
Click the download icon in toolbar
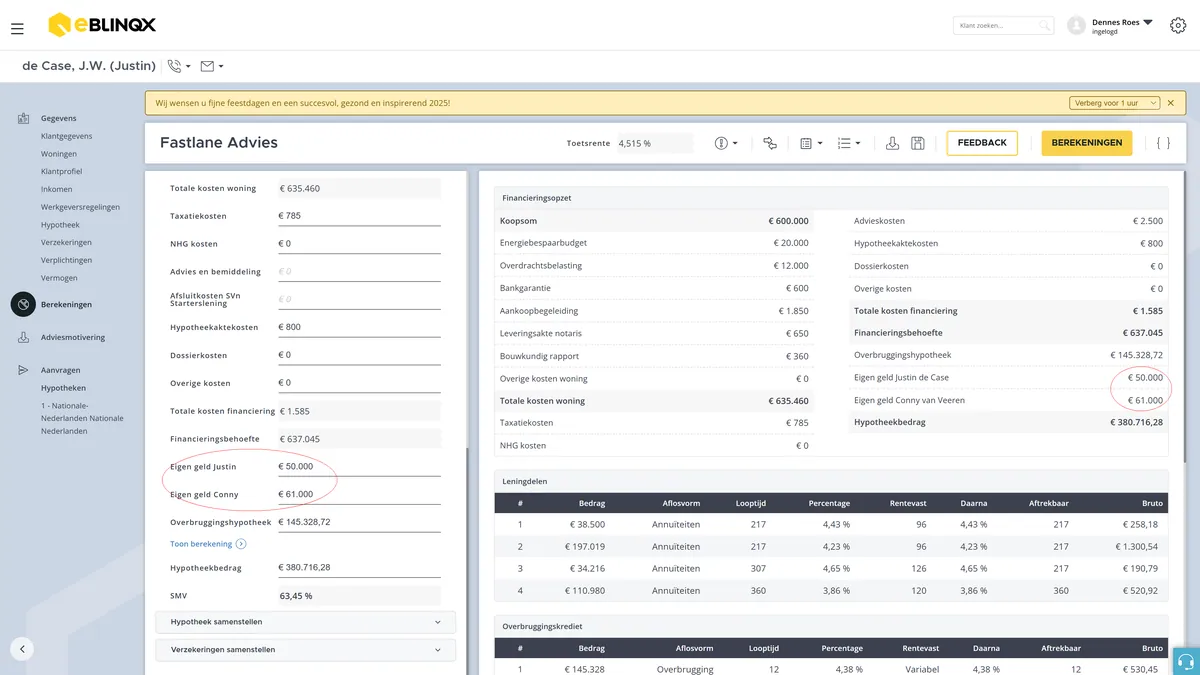(893, 143)
